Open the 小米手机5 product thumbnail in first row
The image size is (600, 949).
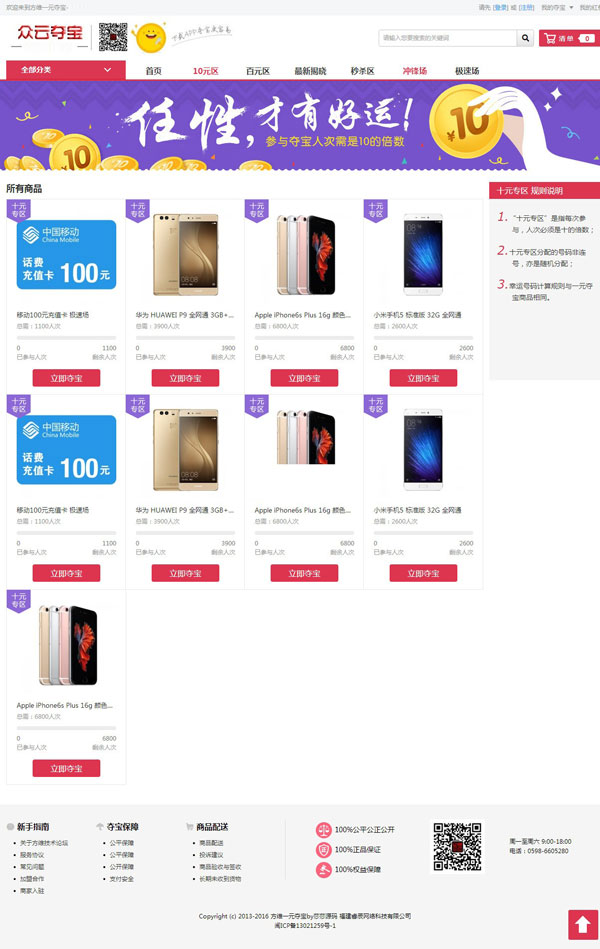pyautogui.click(x=423, y=254)
